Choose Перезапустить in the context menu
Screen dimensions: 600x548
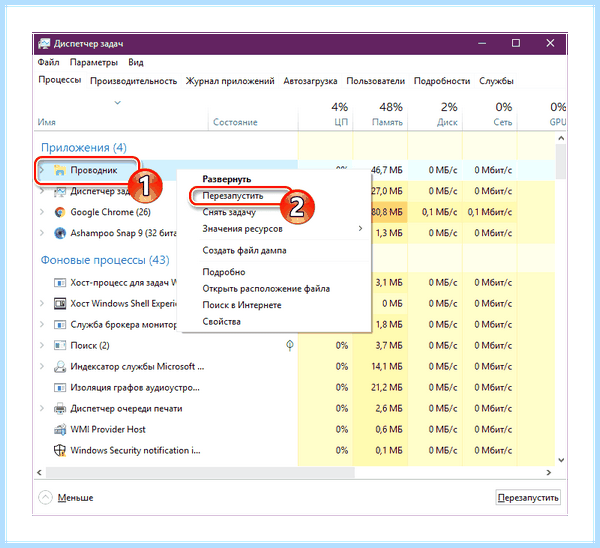point(233,196)
